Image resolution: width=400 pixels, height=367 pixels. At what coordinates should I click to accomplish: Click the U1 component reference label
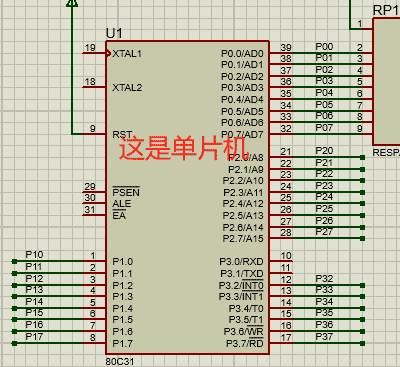tap(114, 33)
